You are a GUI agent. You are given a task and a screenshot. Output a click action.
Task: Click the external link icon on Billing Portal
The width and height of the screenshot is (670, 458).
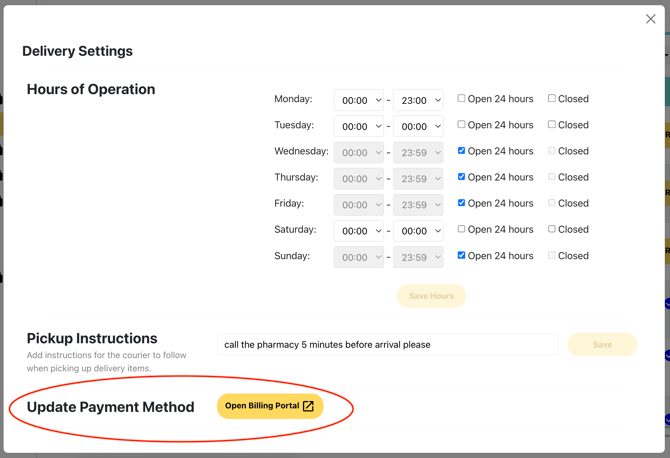coord(308,406)
